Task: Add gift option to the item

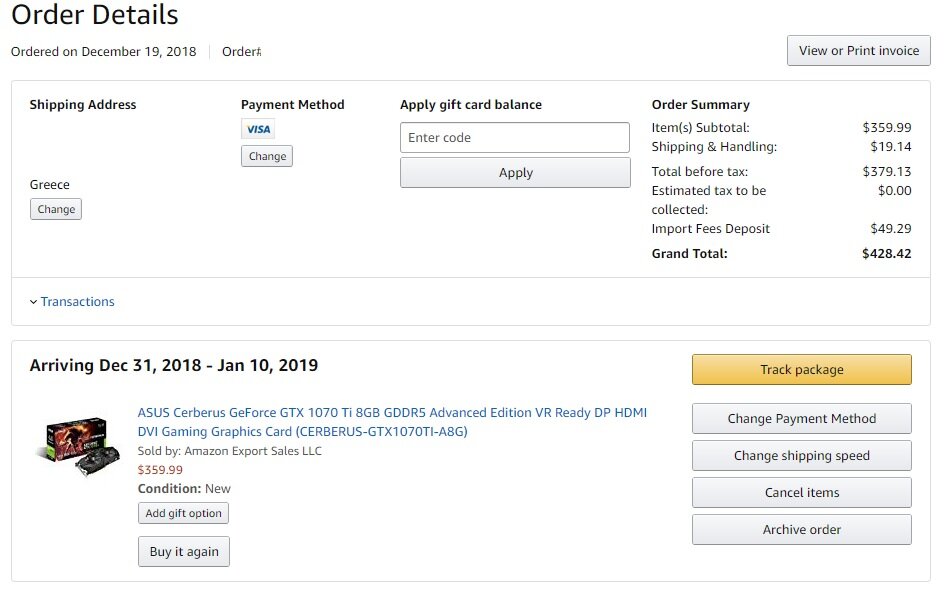Action: pos(183,513)
